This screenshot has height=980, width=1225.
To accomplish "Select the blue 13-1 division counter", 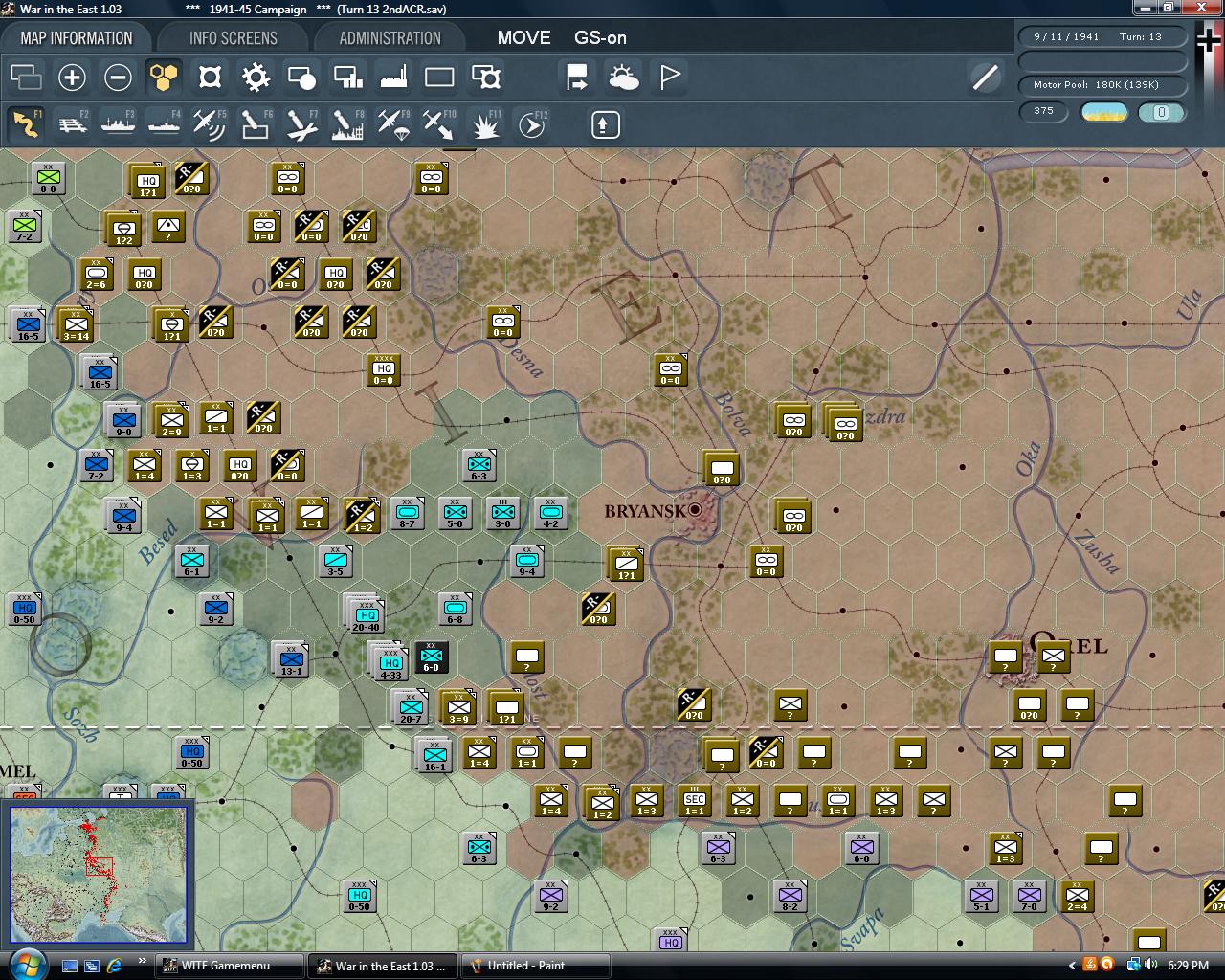I will 291,658.
